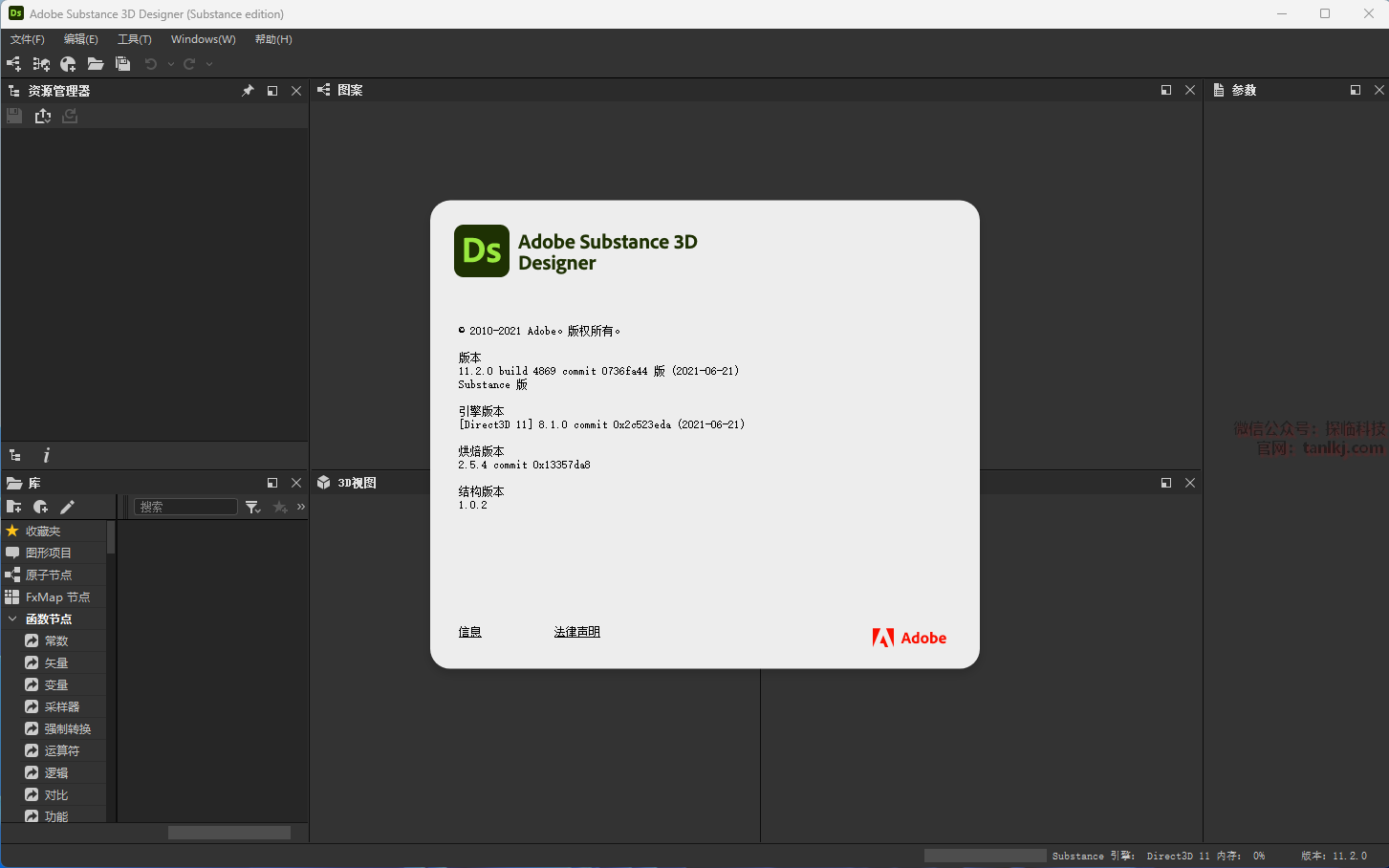Collapse the 函数节点 tree category
The width and height of the screenshot is (1389, 868).
[12, 618]
